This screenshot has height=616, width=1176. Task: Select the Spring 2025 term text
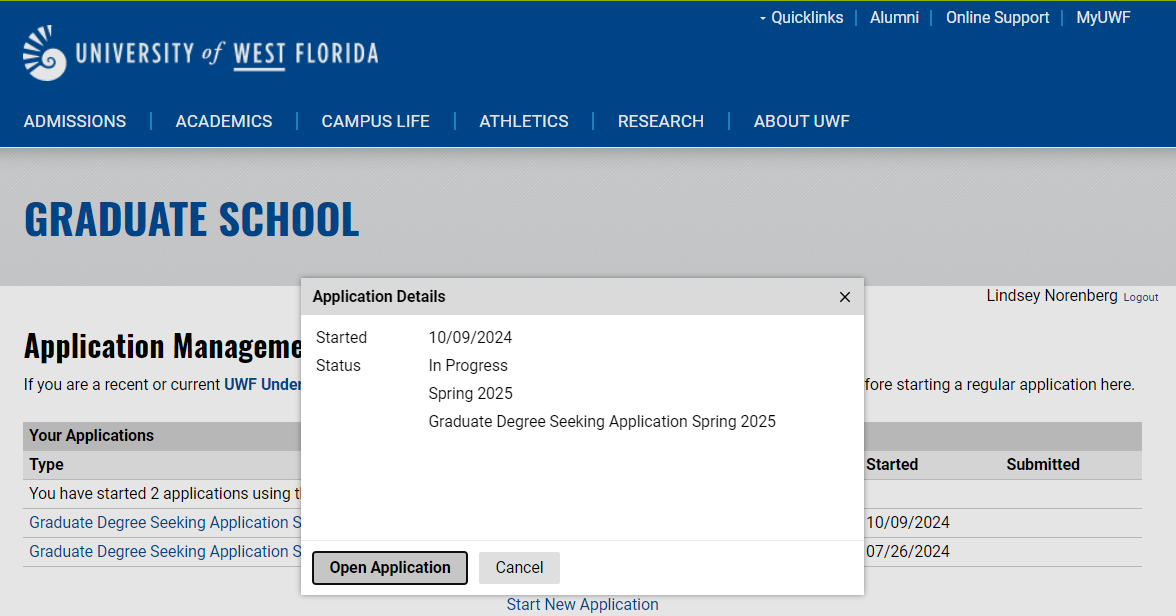[470, 394]
